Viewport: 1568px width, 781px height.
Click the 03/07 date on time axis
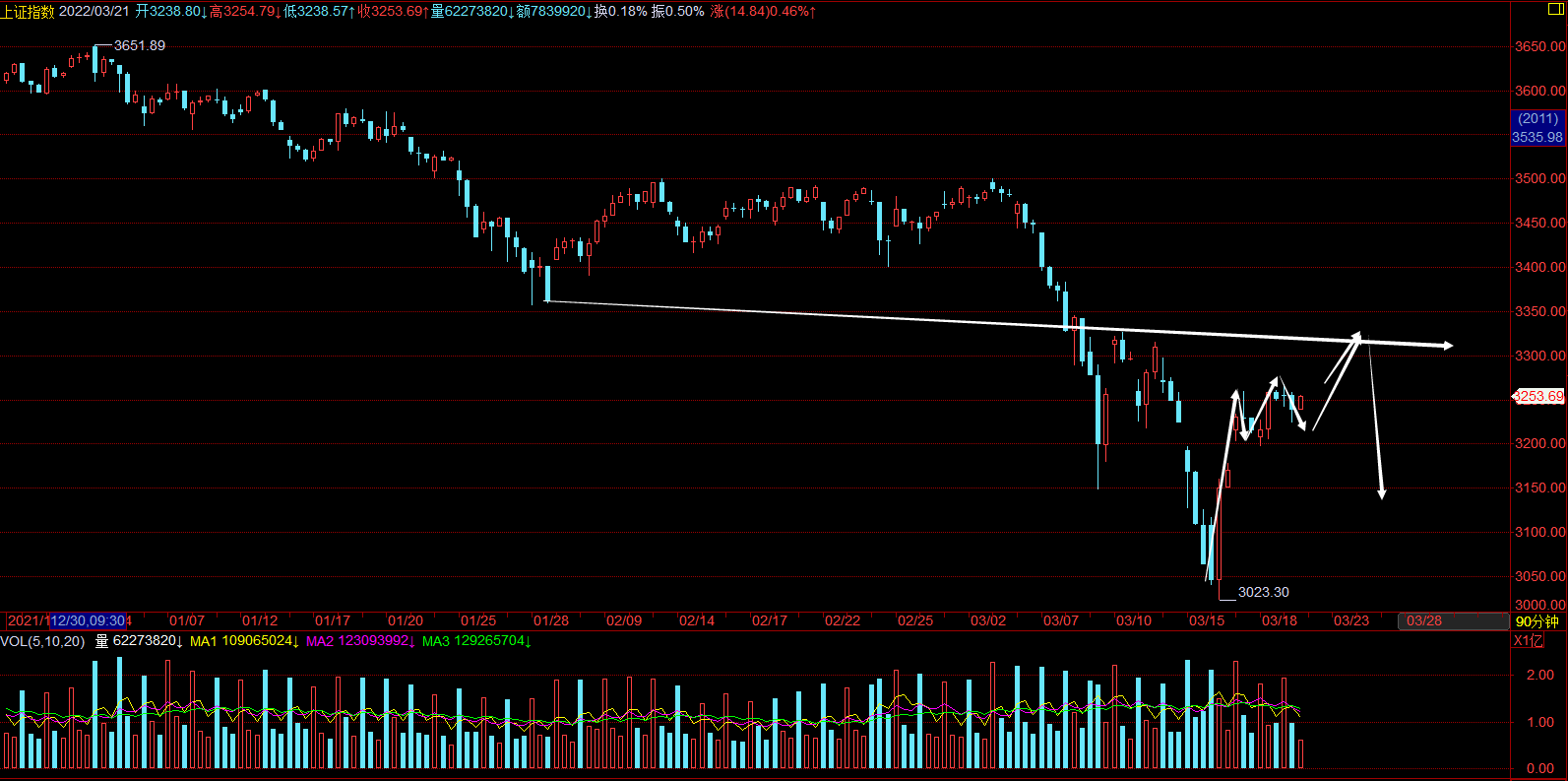click(x=1061, y=621)
